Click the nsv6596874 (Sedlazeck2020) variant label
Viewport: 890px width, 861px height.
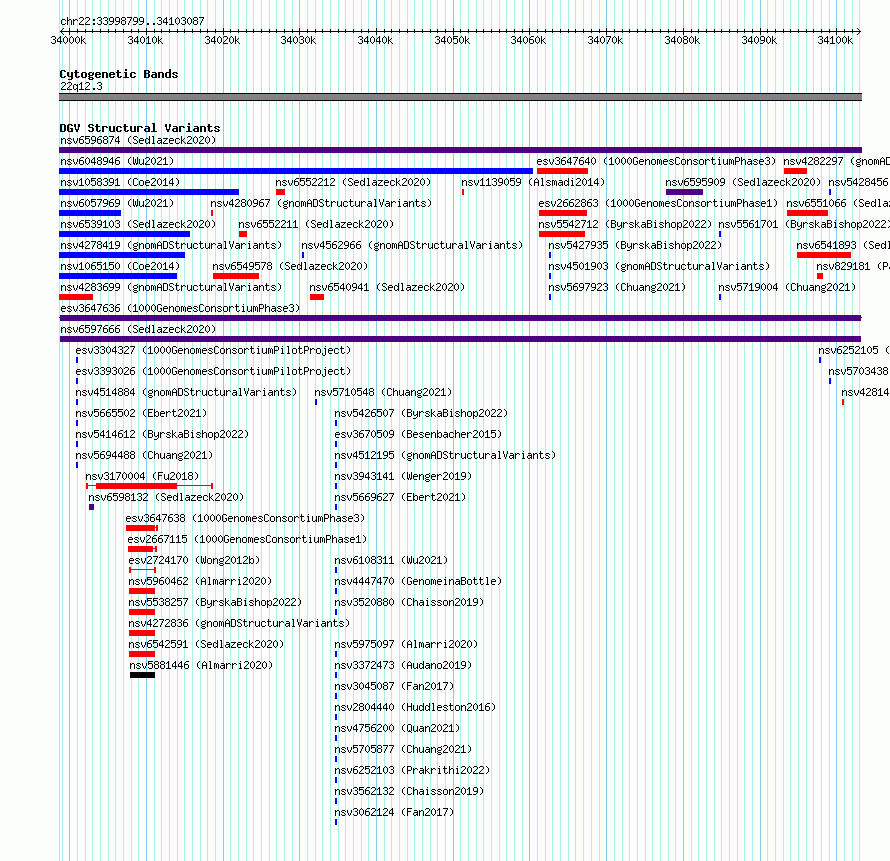tap(138, 140)
